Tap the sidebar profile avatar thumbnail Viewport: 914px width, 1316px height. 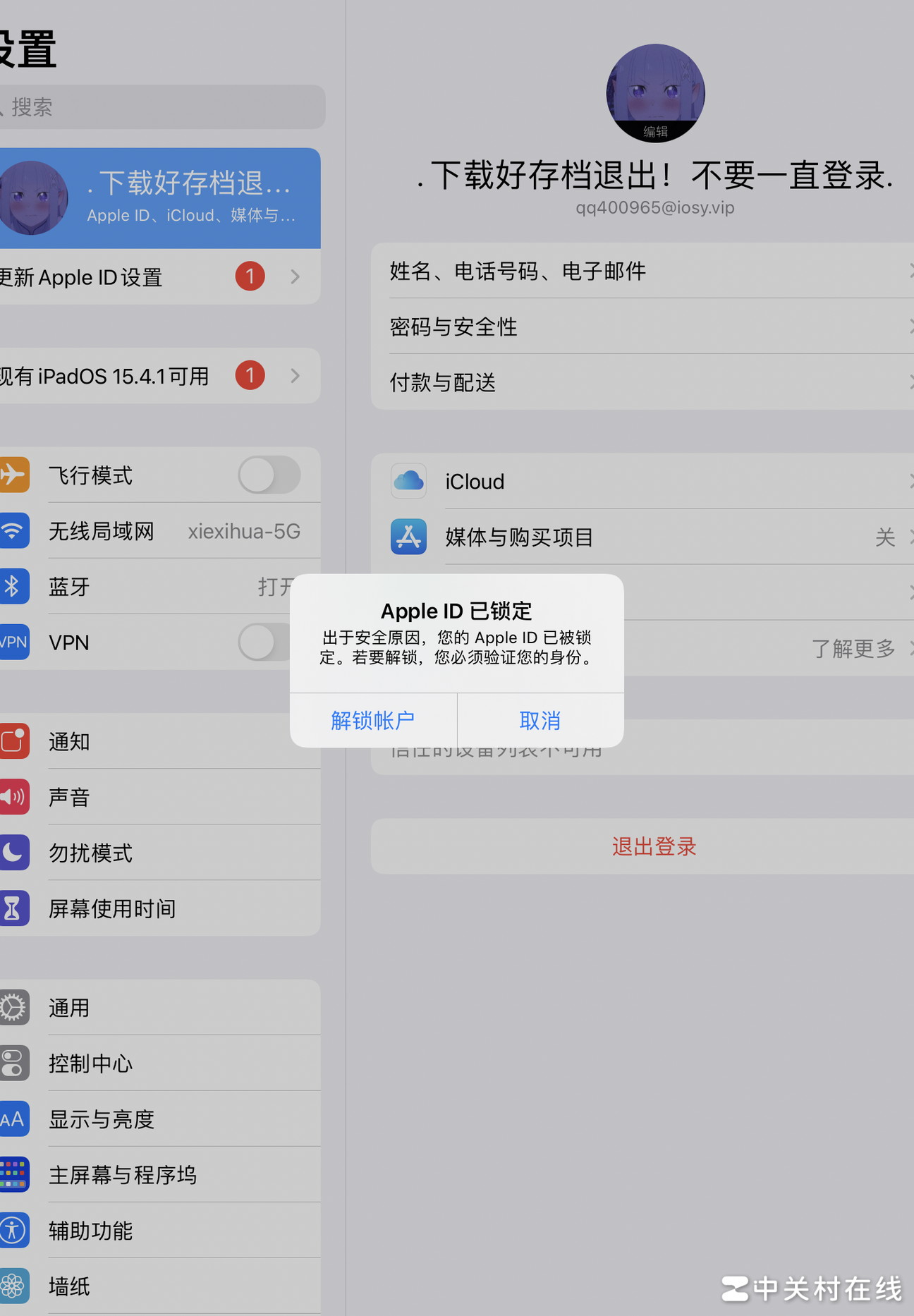tap(32, 197)
